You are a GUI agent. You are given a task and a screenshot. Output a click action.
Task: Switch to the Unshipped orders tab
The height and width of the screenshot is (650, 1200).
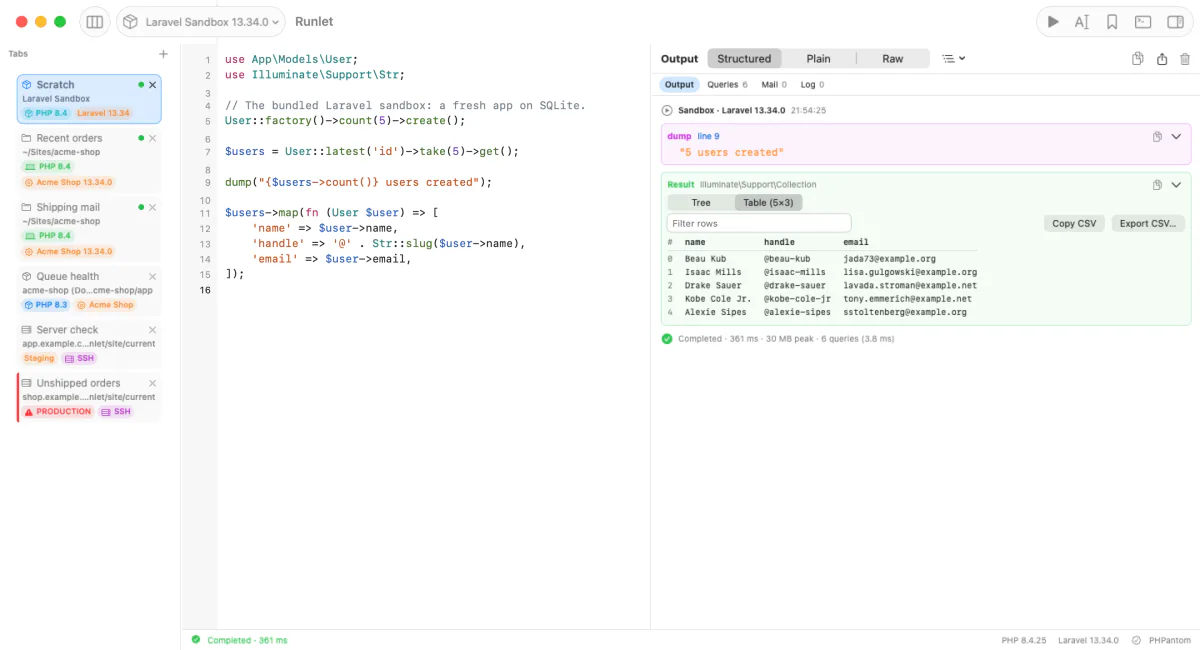88,397
